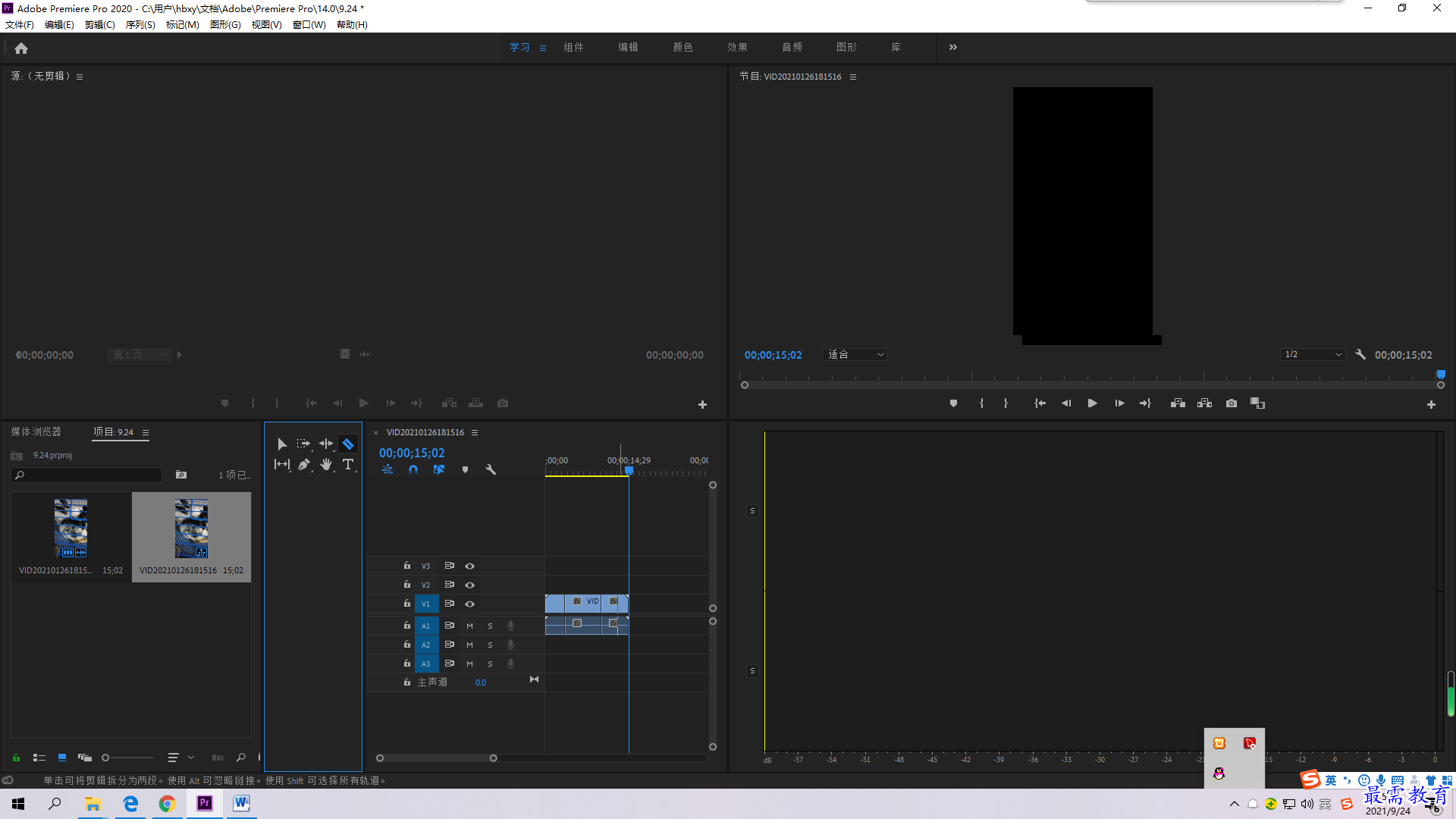Select first VID202101261815 thumbnail
The height and width of the screenshot is (819, 1456).
(x=71, y=529)
